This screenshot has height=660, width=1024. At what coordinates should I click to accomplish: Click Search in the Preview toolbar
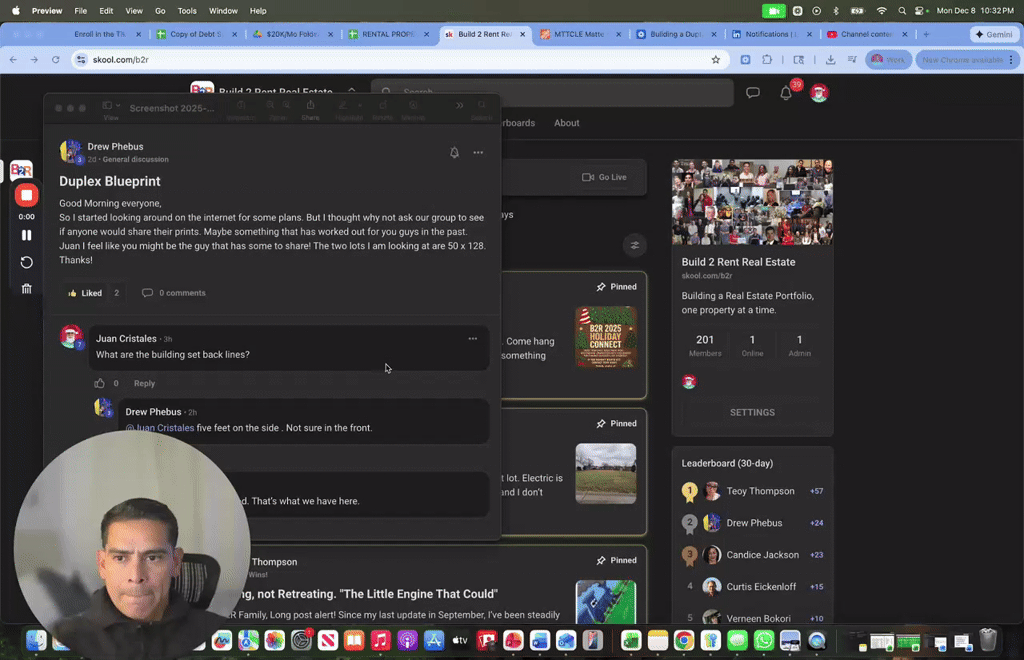(x=481, y=110)
